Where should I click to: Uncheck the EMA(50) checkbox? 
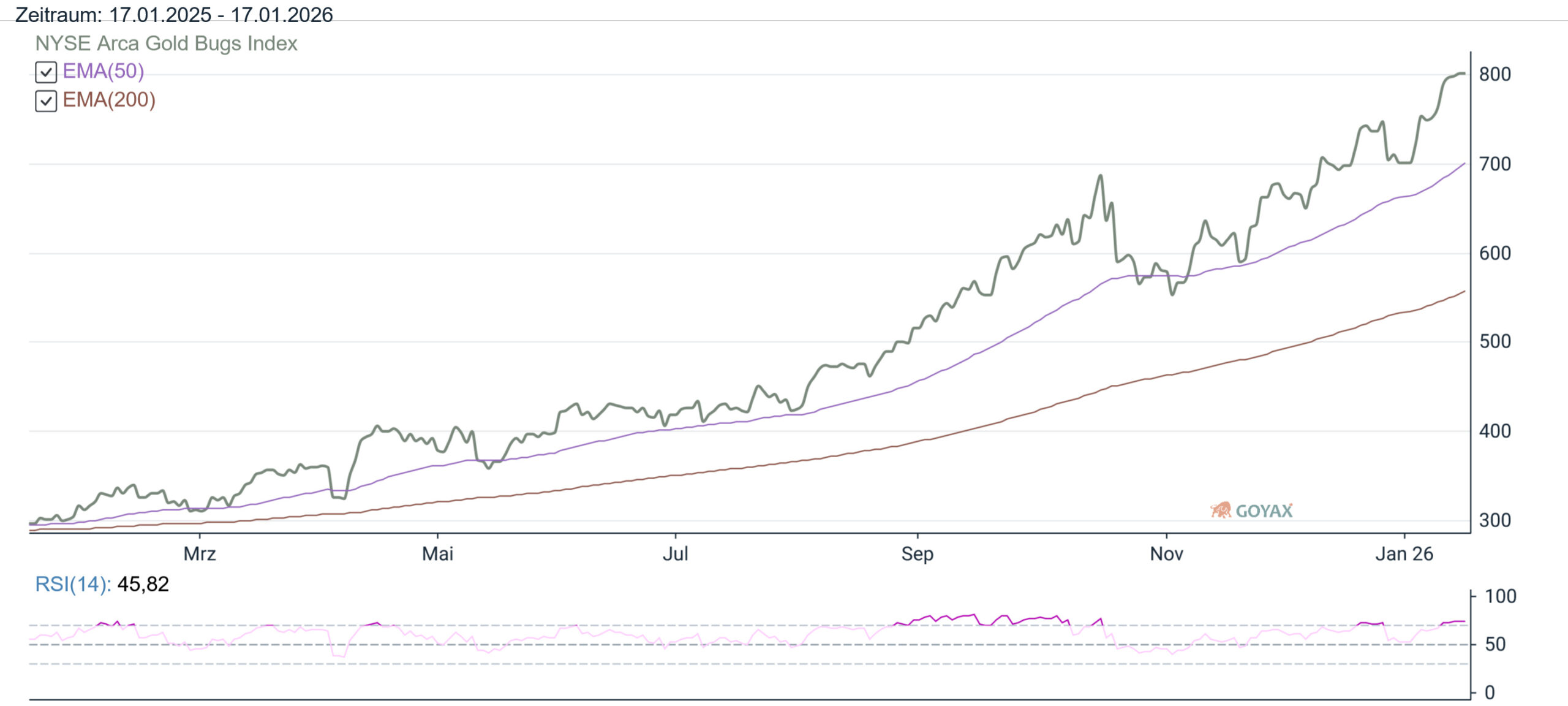coord(46,72)
